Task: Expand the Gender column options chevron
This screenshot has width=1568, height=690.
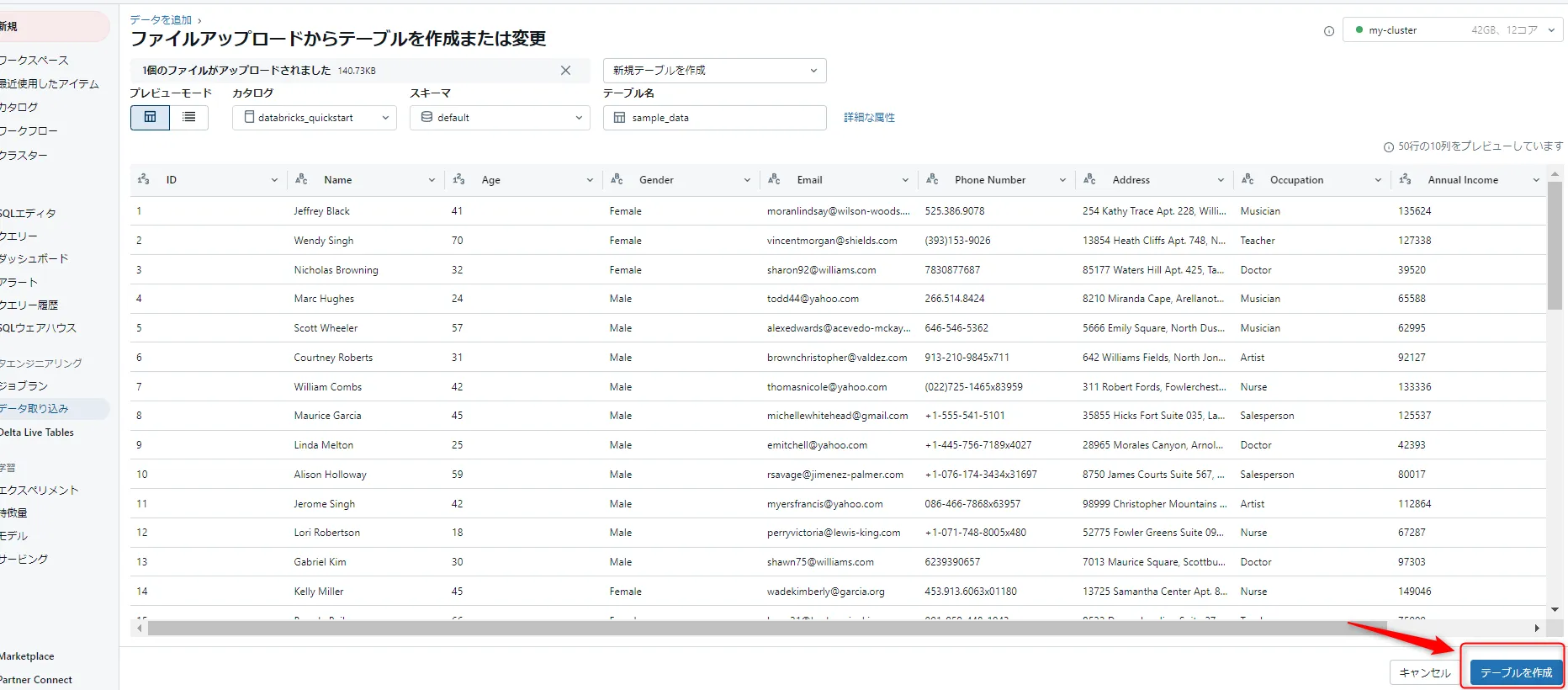Action: (x=747, y=180)
